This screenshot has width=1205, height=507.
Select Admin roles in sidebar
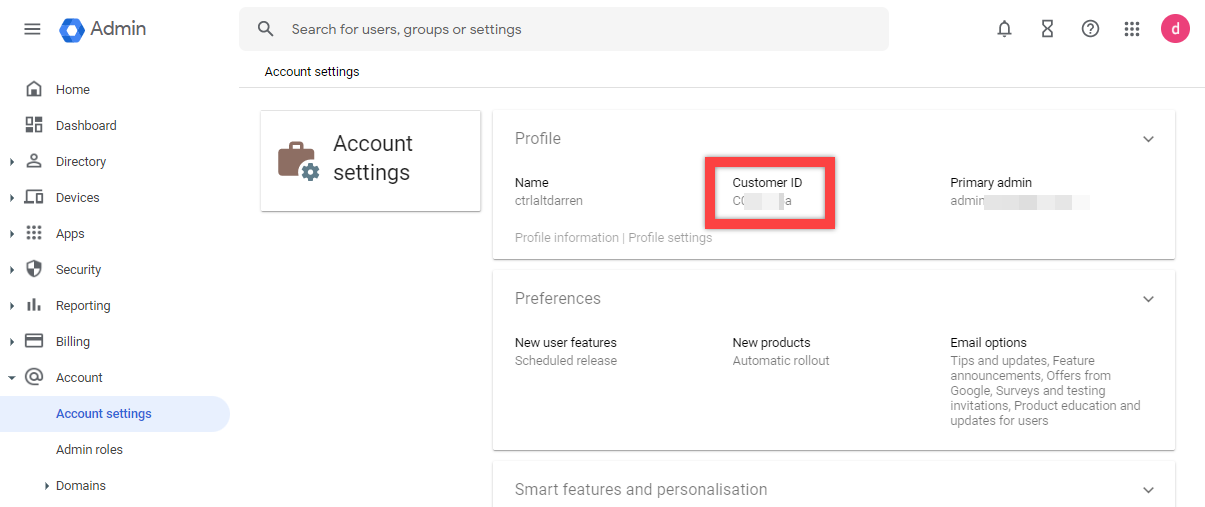[x=89, y=449]
